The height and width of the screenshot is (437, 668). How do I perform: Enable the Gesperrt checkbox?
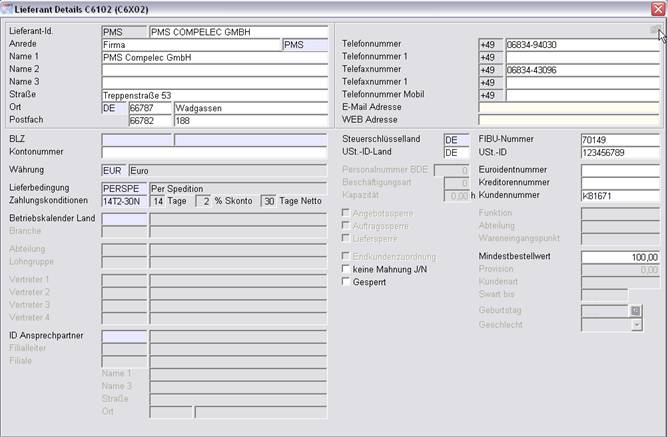click(347, 282)
